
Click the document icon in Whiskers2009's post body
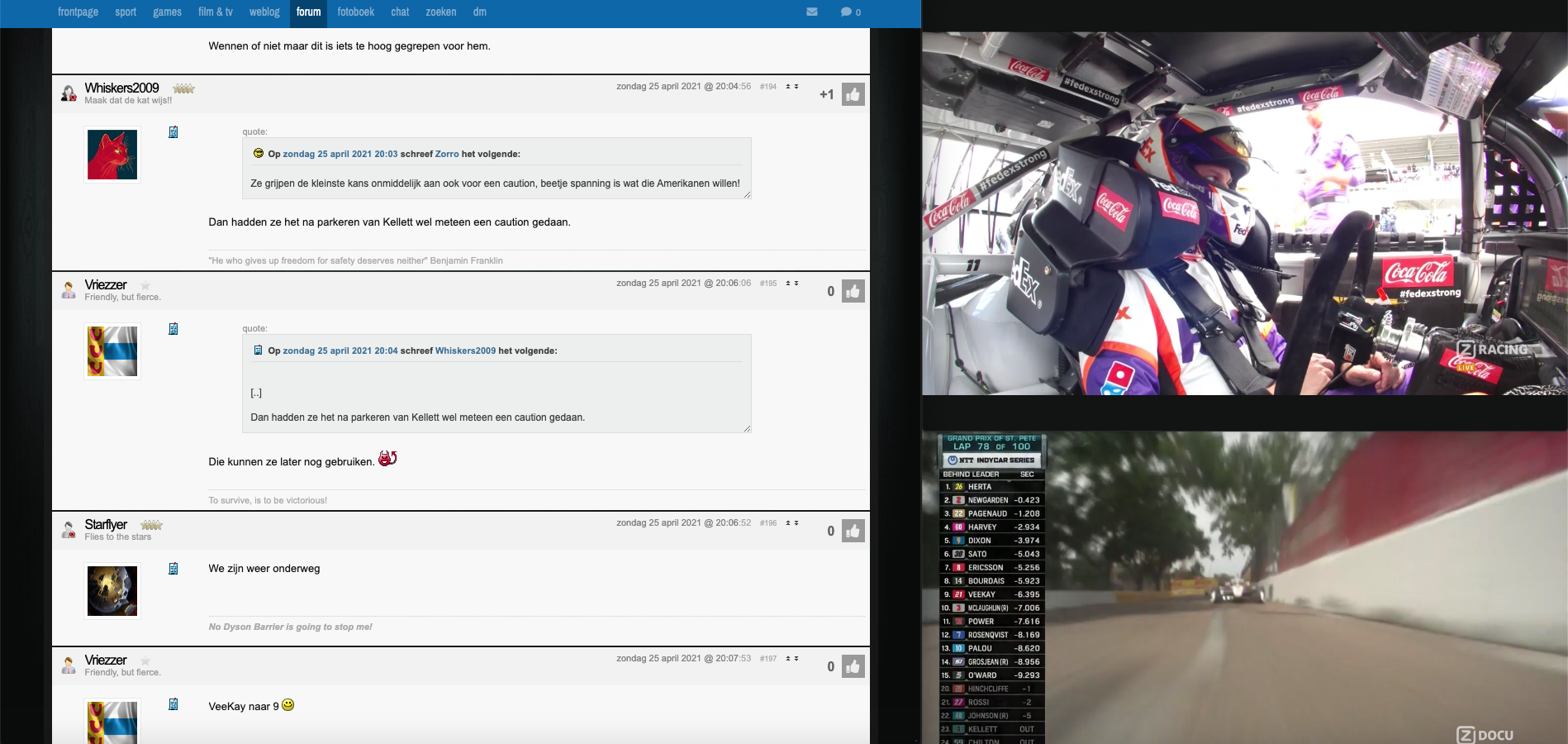point(173,132)
